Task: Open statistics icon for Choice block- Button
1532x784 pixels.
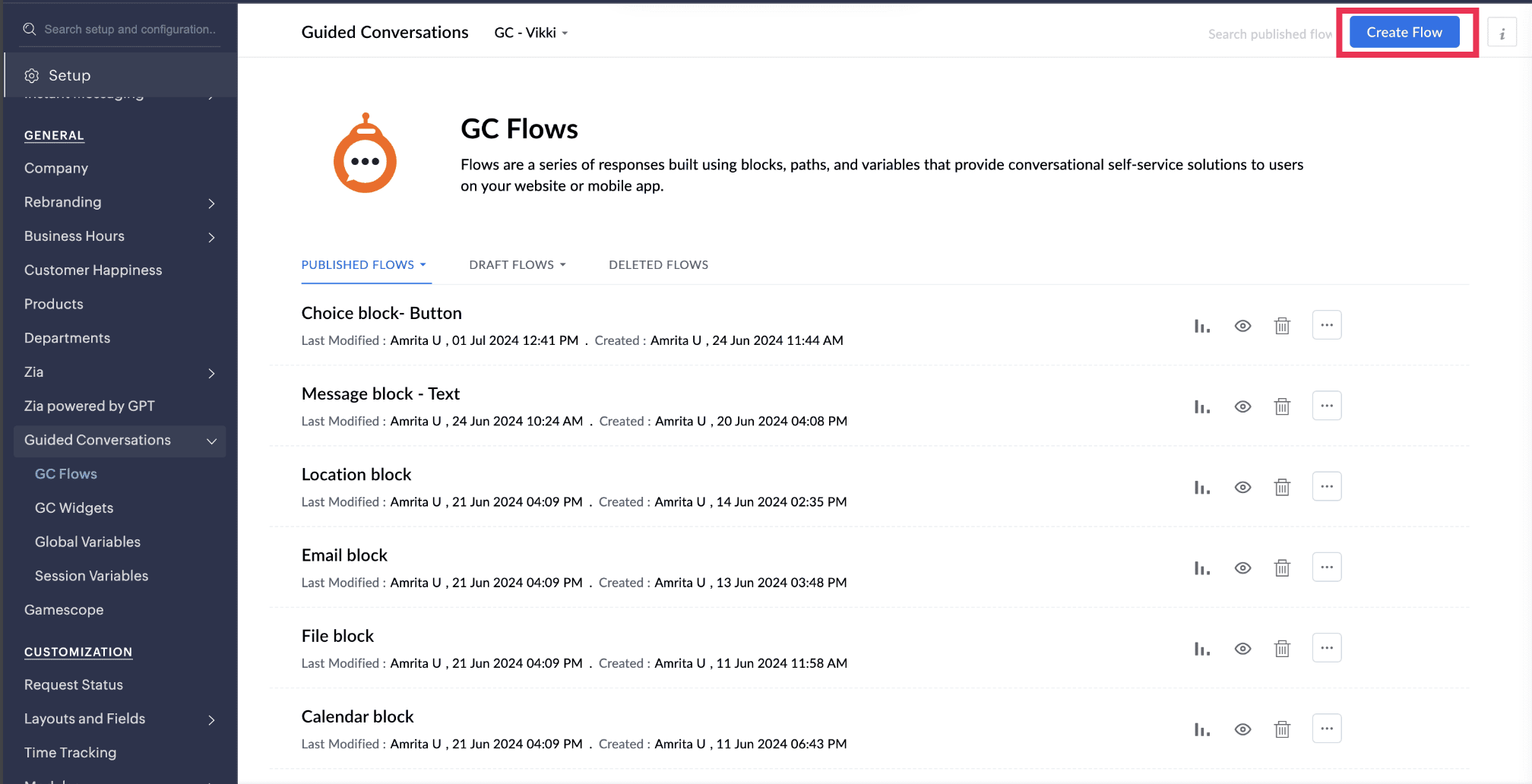Action: [1201, 326]
